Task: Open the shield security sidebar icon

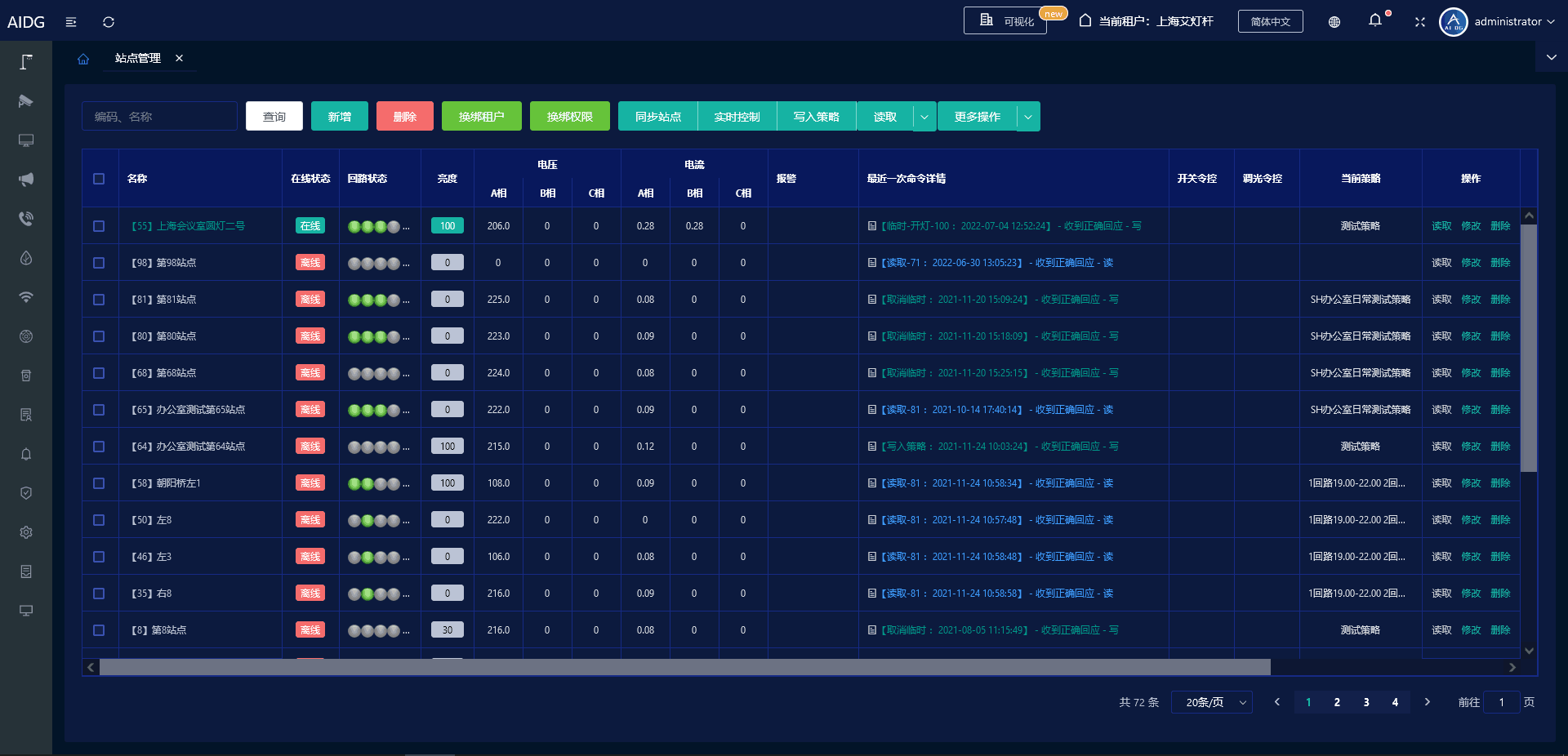Action: point(26,493)
